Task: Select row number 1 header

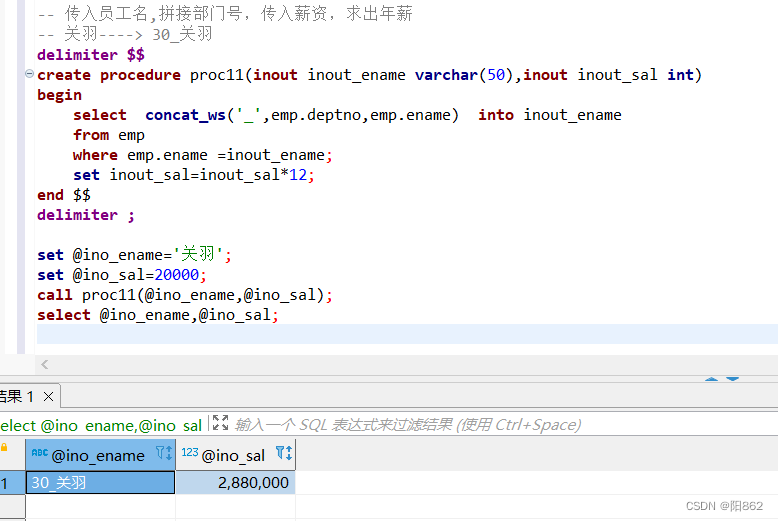Action: pyautogui.click(x=8, y=483)
